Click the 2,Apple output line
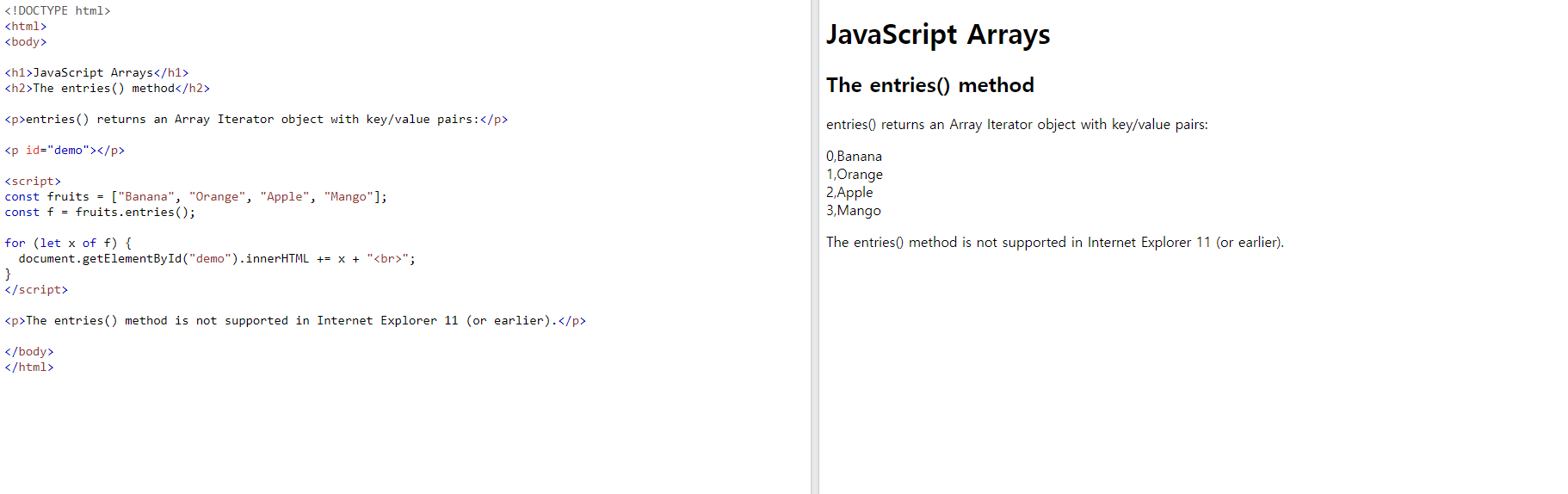 point(849,193)
